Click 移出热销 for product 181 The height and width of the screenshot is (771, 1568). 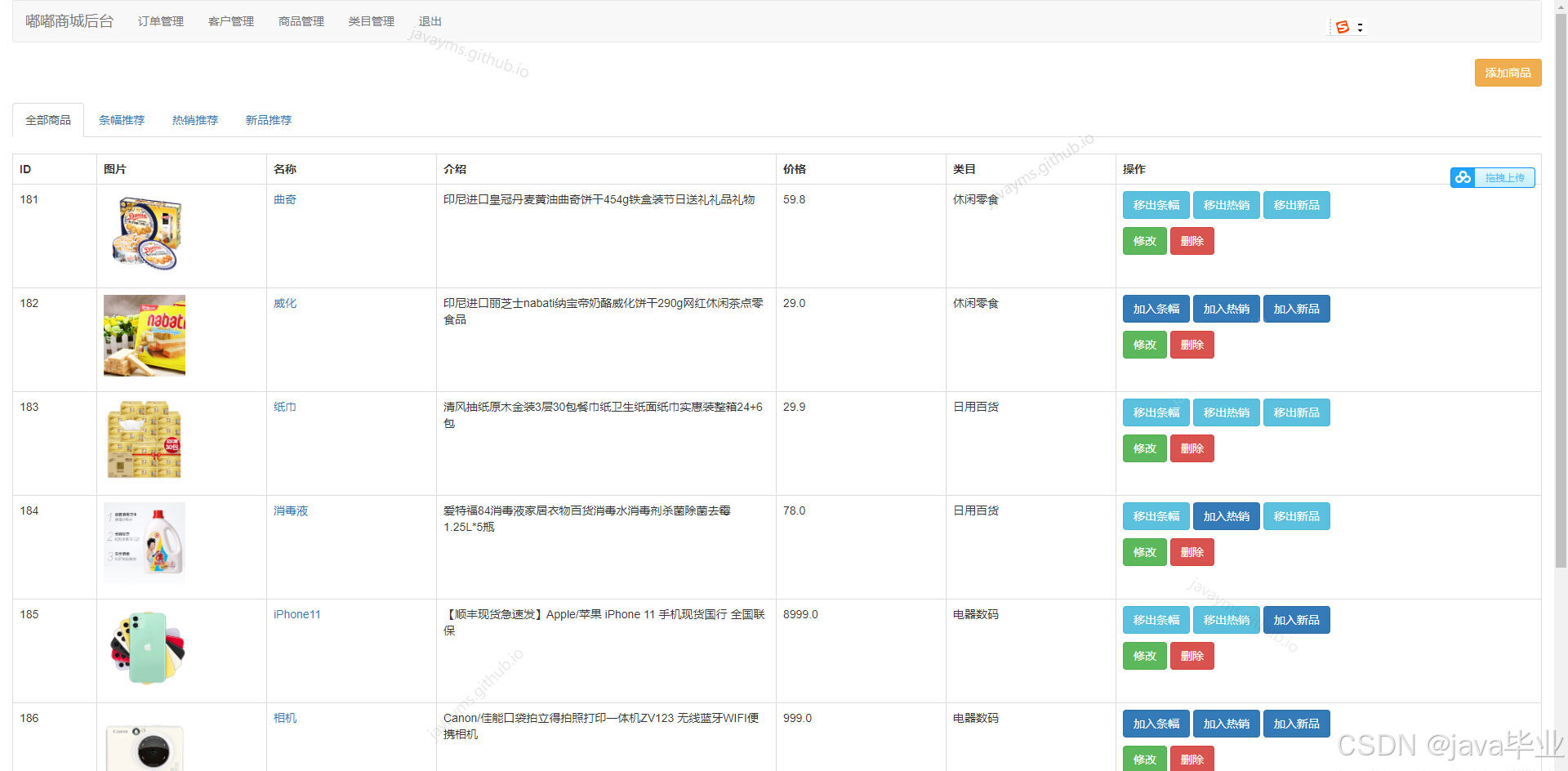1227,205
